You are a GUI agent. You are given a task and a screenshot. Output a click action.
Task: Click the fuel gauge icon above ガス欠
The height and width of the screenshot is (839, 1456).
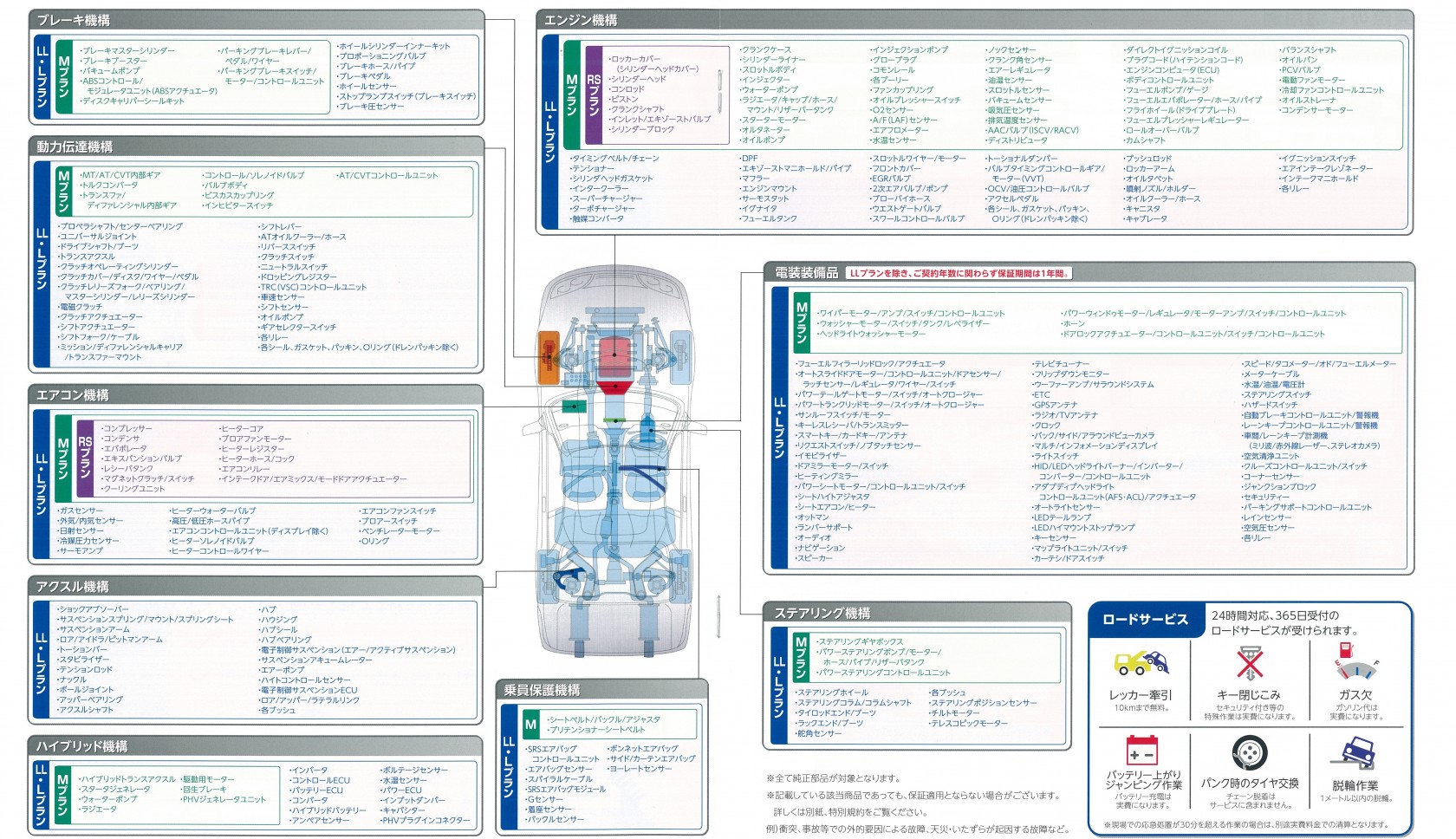[x=1356, y=662]
